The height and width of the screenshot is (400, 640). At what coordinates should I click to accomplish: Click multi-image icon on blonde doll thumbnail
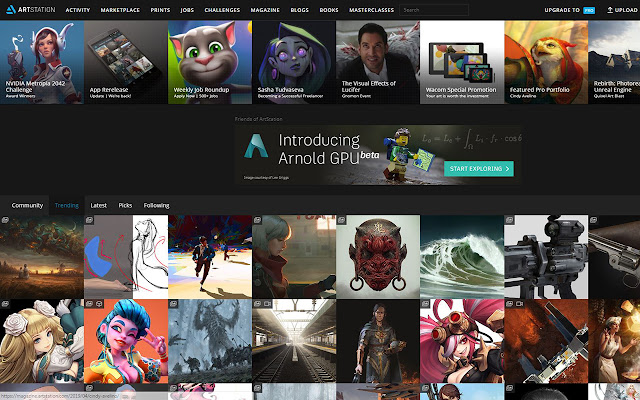[x=5, y=304]
